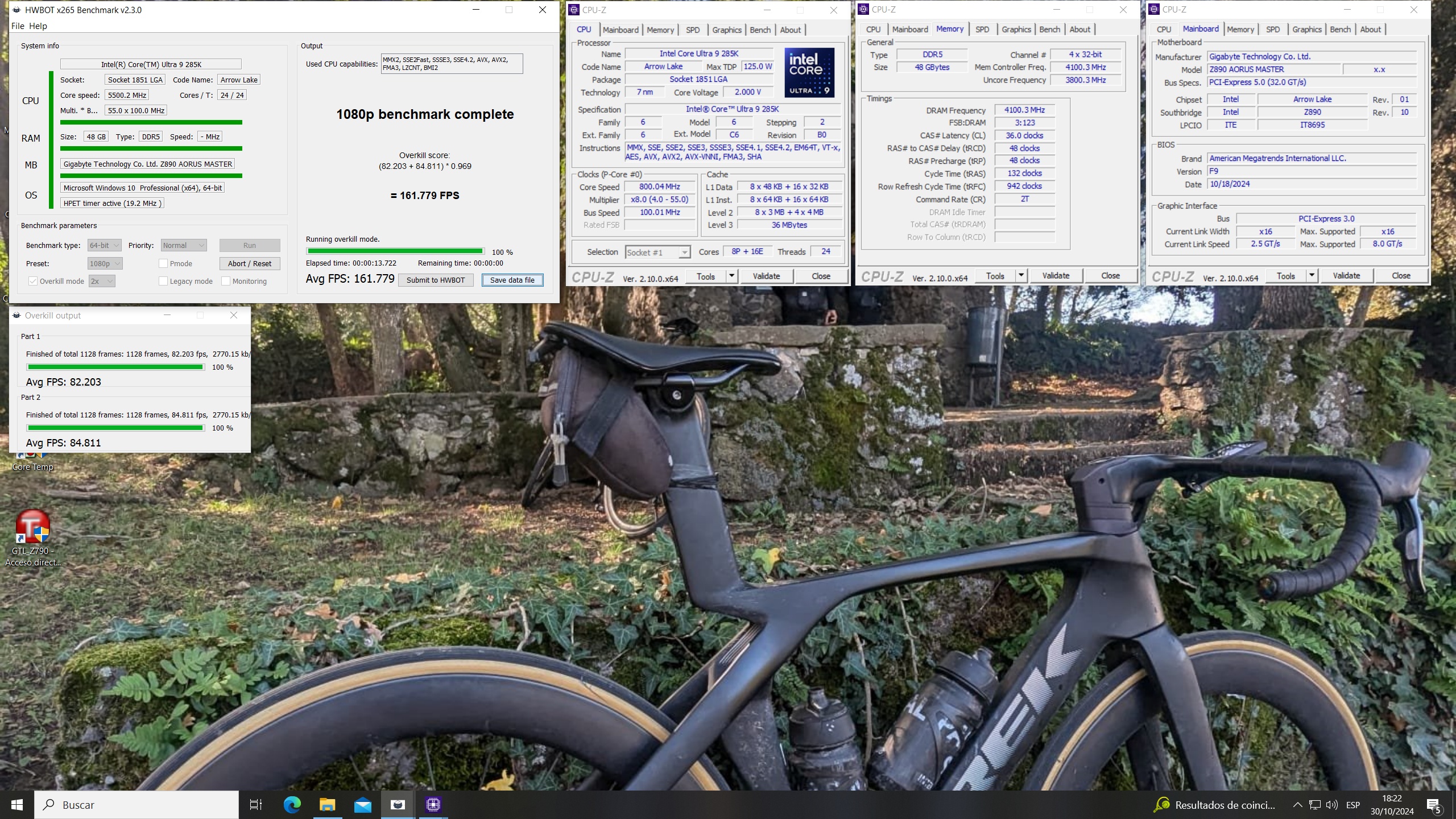Screen dimensions: 1456x819
Task: Open Help menu in HWBOT x265
Action: tap(38, 26)
